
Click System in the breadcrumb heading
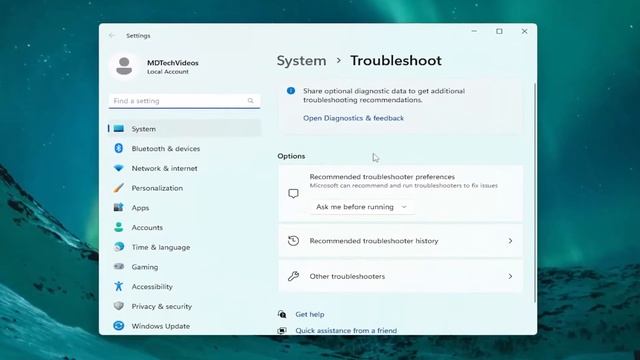(x=302, y=61)
